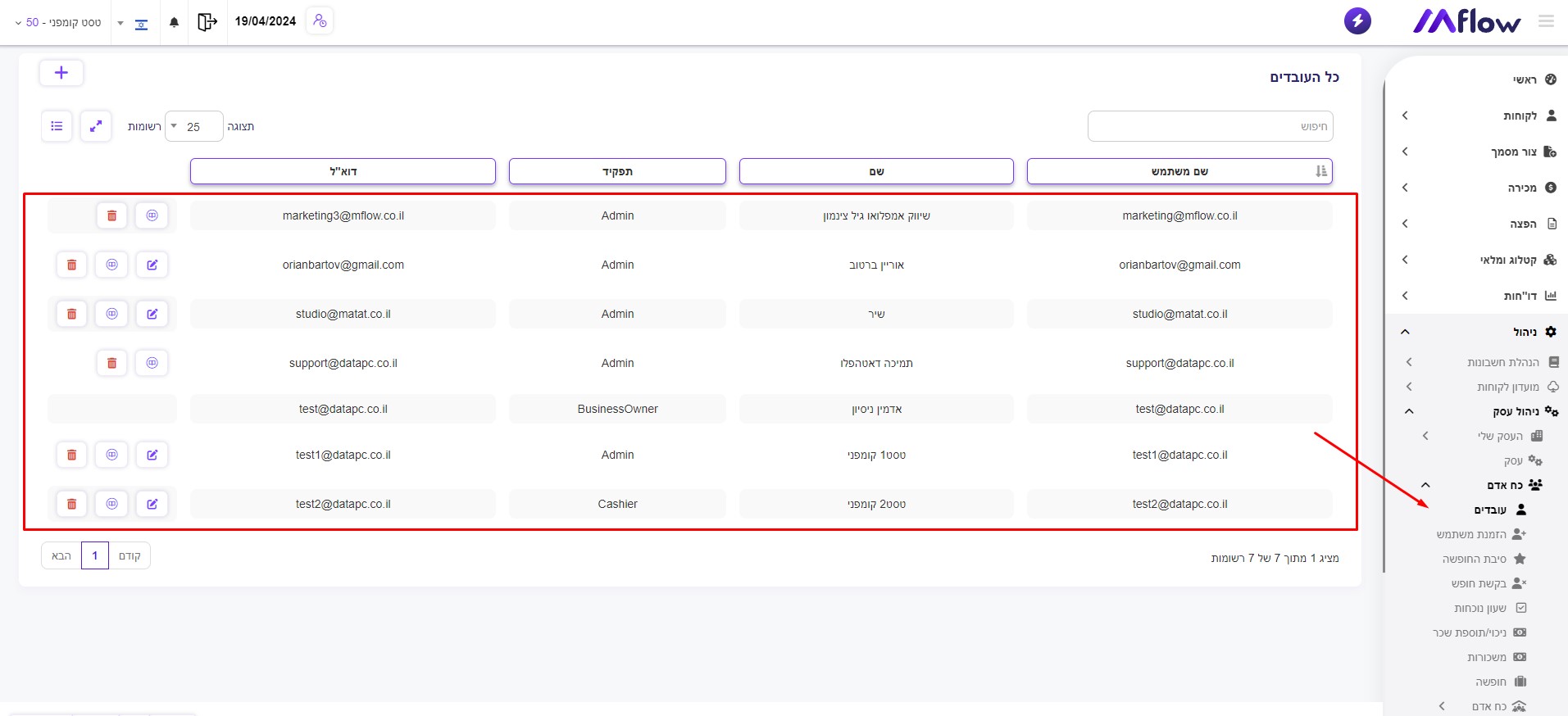Click the fullscreen expand arrows icon

(96, 126)
